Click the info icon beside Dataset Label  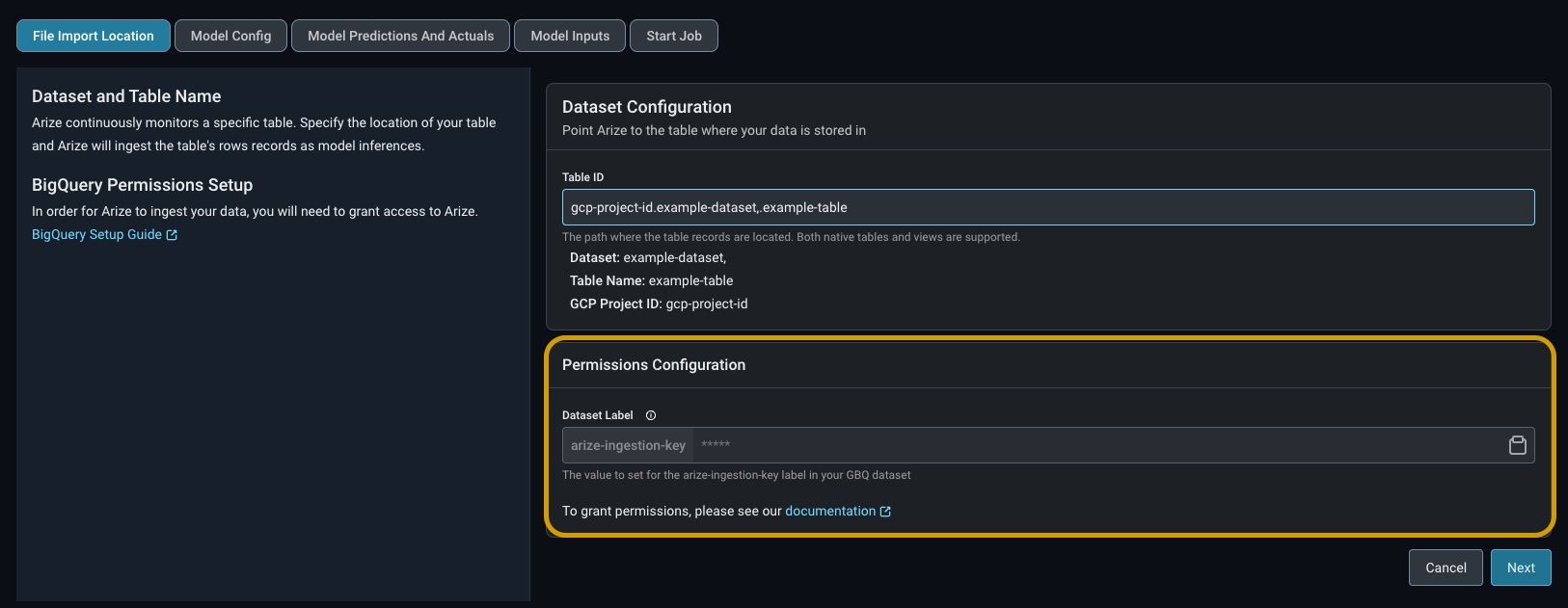tap(651, 415)
